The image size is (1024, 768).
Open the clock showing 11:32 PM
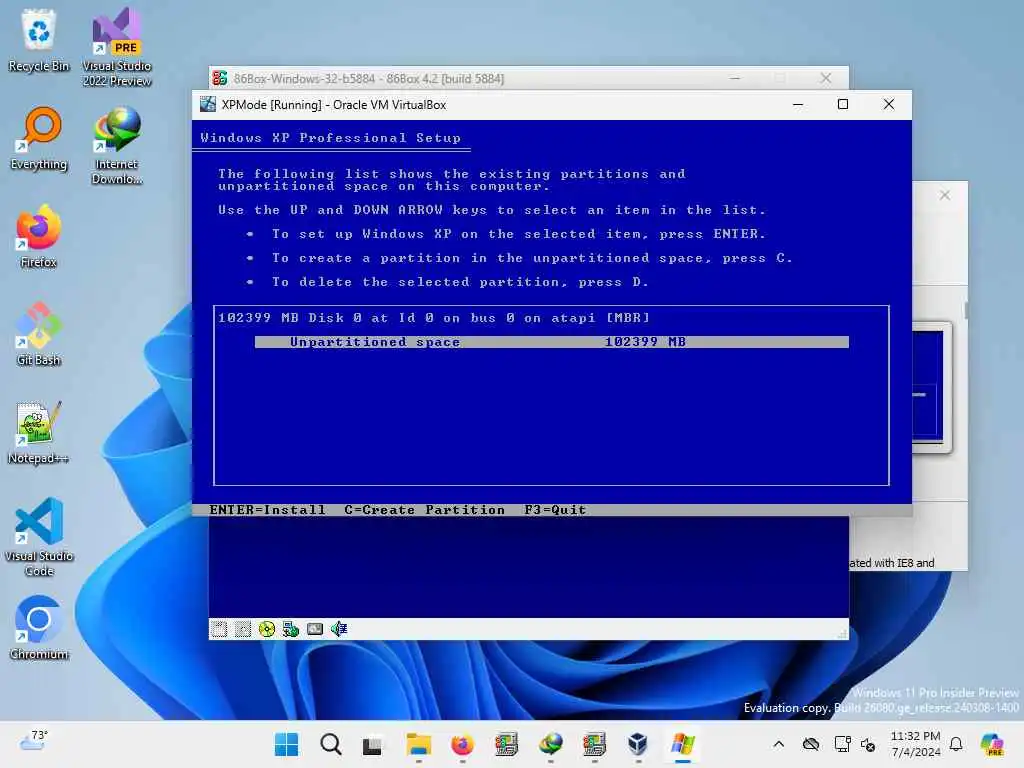coord(916,744)
